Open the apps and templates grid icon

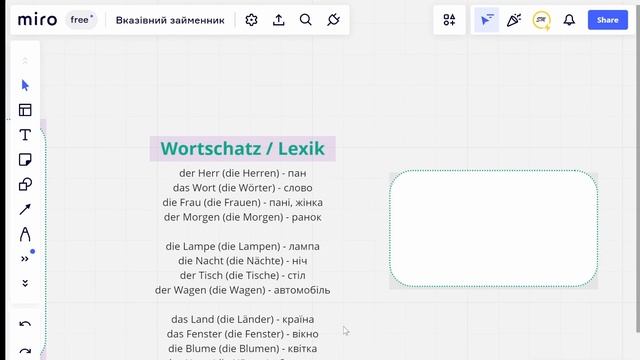pos(449,20)
